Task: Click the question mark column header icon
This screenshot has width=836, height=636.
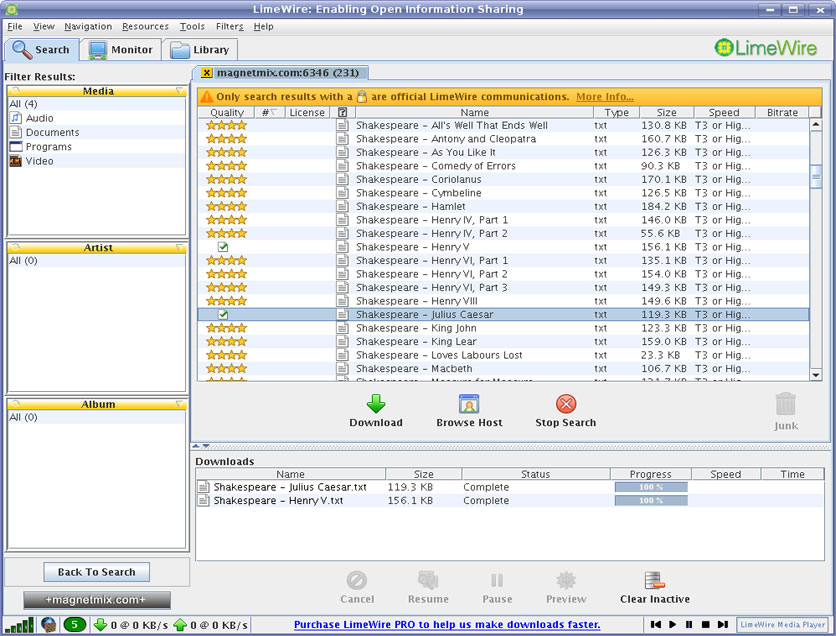Action: (x=343, y=112)
